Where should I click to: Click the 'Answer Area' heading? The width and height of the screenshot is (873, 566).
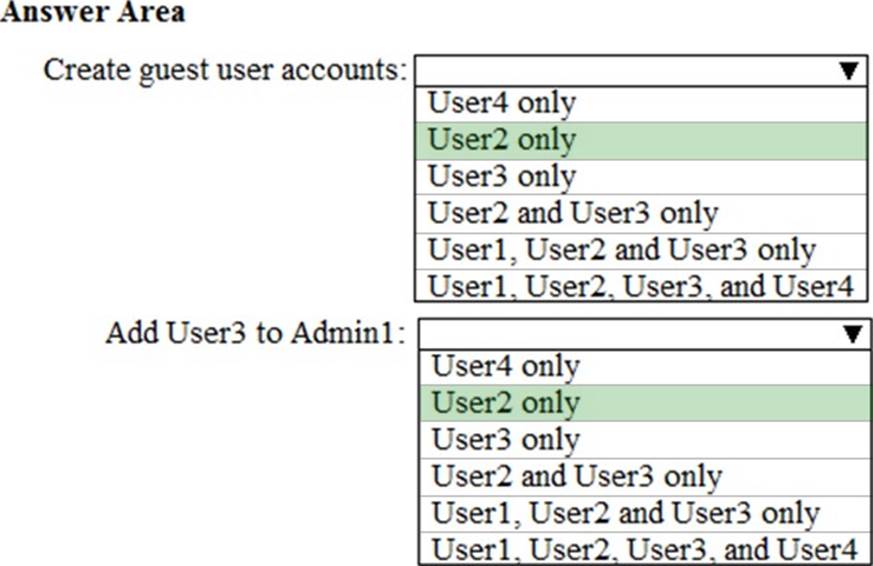tap(92, 13)
